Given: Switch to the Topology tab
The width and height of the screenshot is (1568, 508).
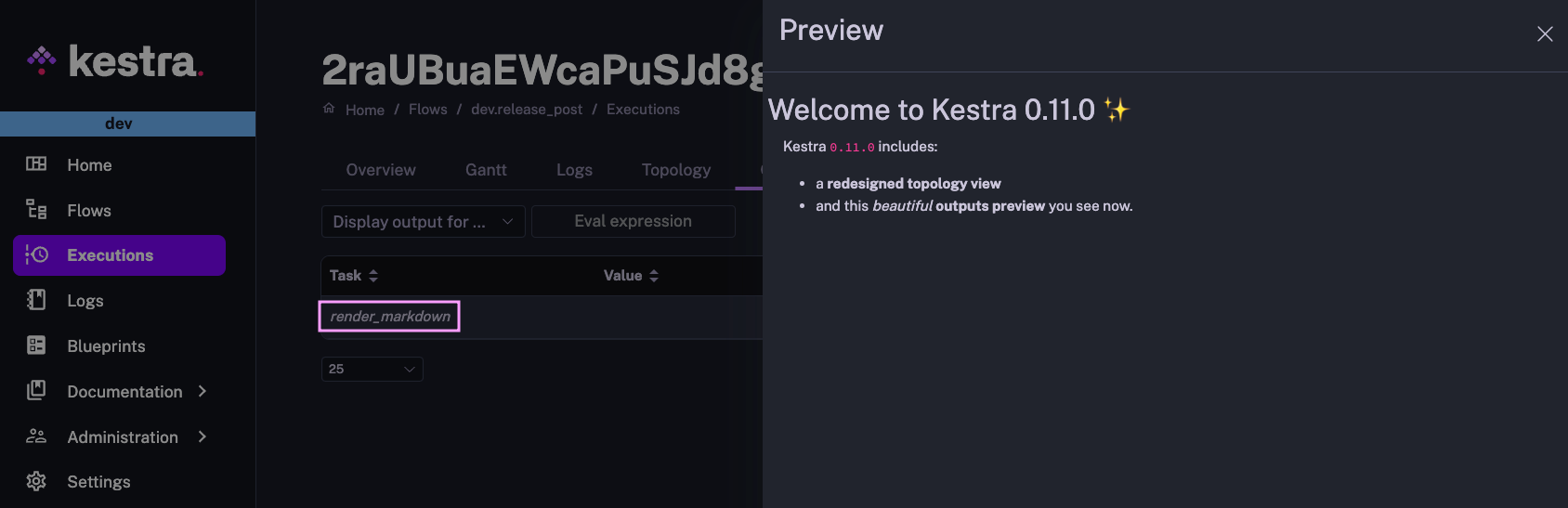Looking at the screenshot, I should coord(675,170).
